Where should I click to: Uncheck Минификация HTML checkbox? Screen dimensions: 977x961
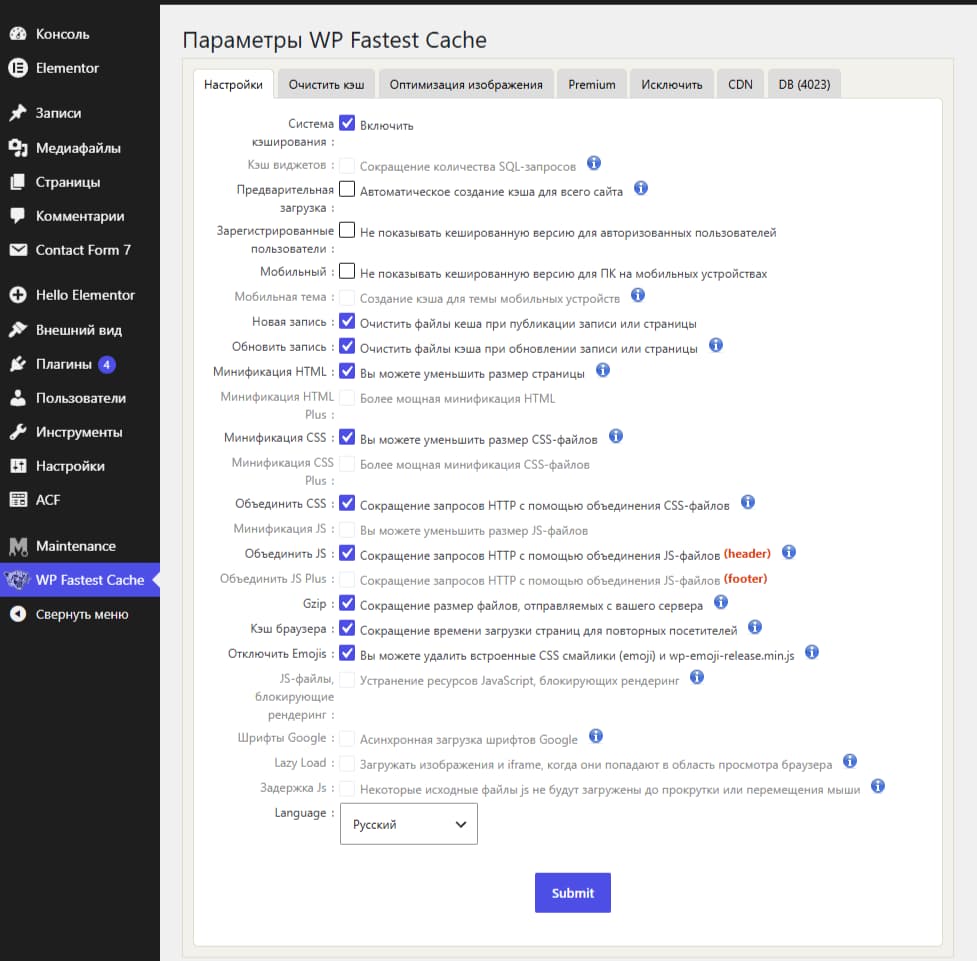point(347,371)
